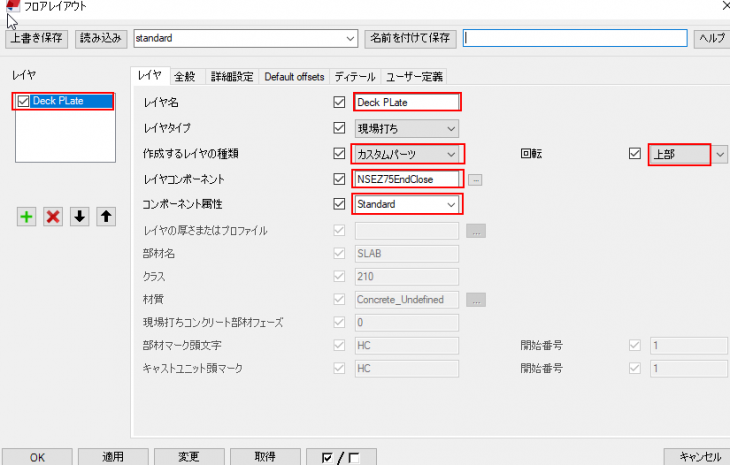
Task: Toggle キャストユニット頭マーク checkbox
Action: pyautogui.click(x=339, y=368)
